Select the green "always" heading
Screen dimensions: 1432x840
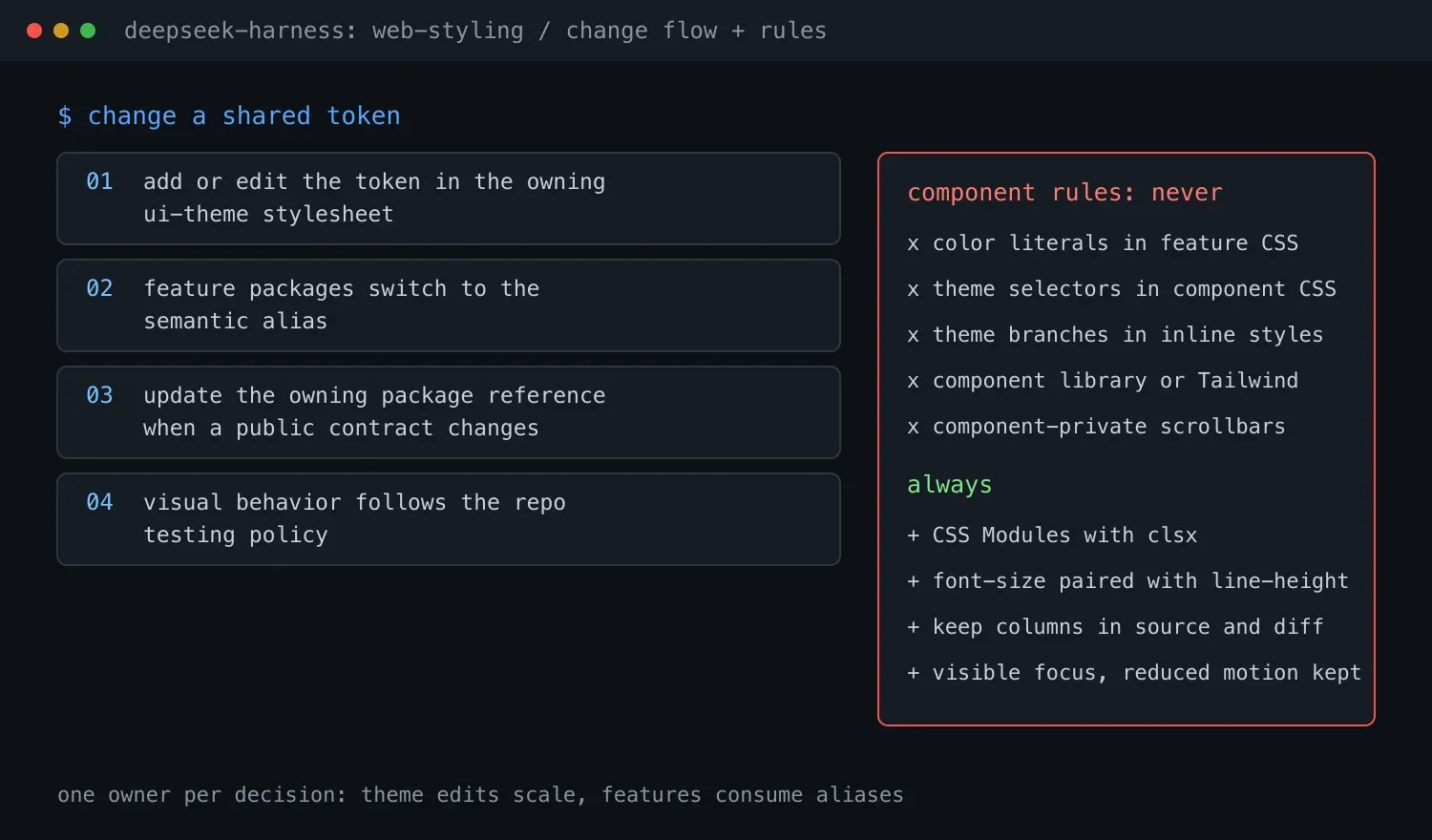pos(950,485)
